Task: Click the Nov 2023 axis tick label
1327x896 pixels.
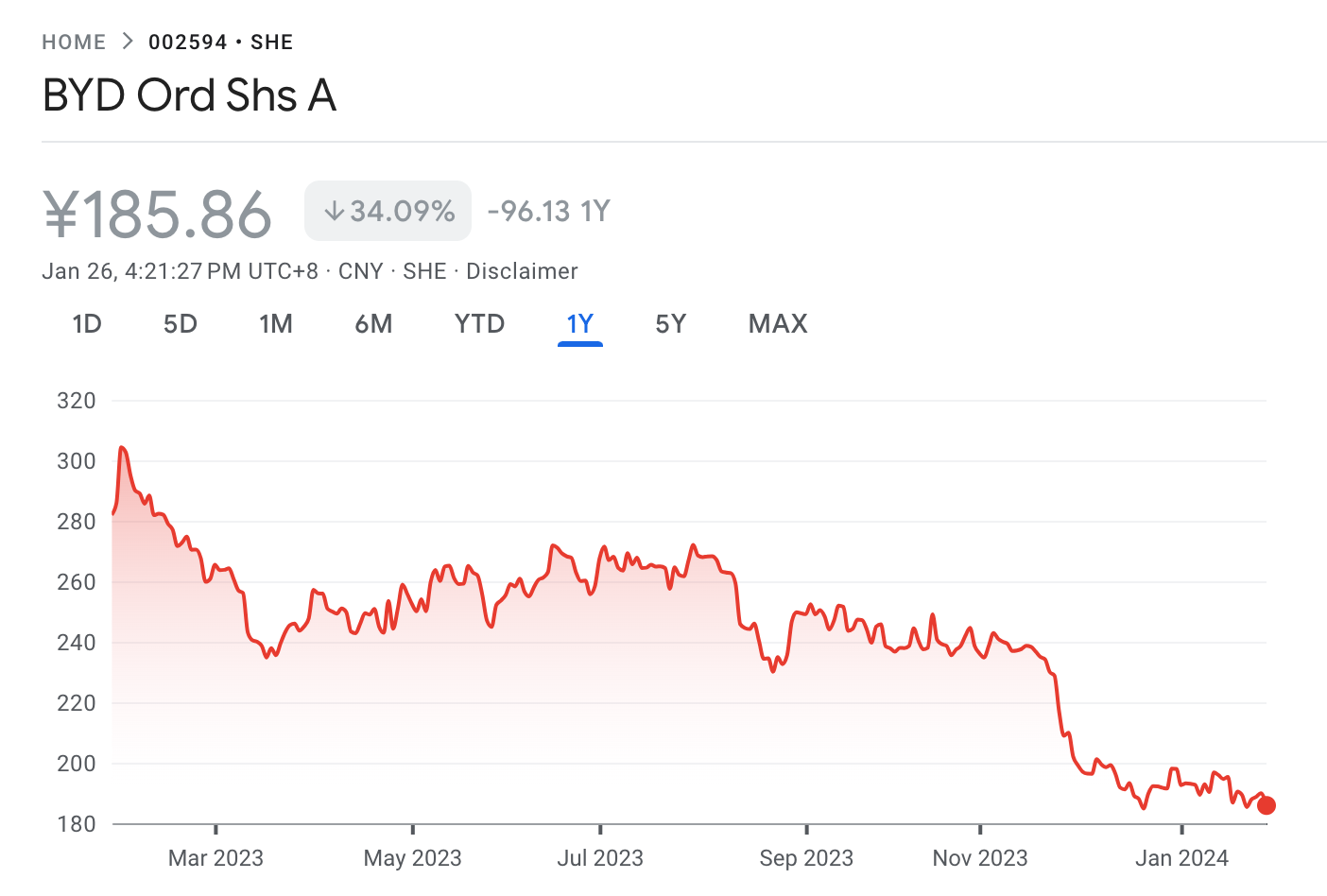Action: (x=980, y=858)
